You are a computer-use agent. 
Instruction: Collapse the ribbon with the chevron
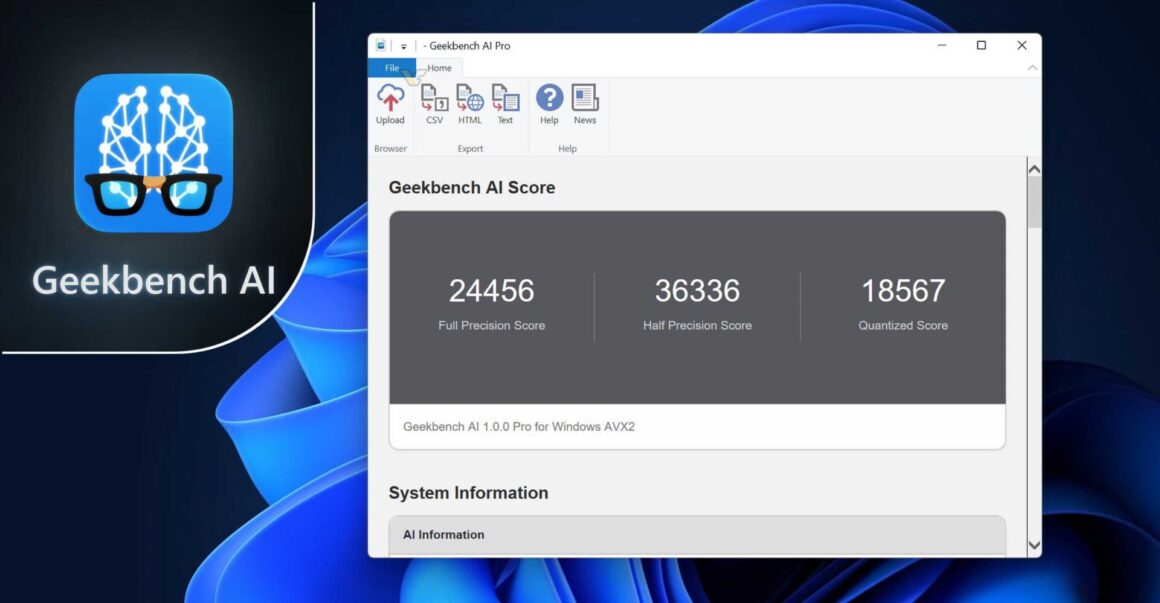click(1032, 68)
